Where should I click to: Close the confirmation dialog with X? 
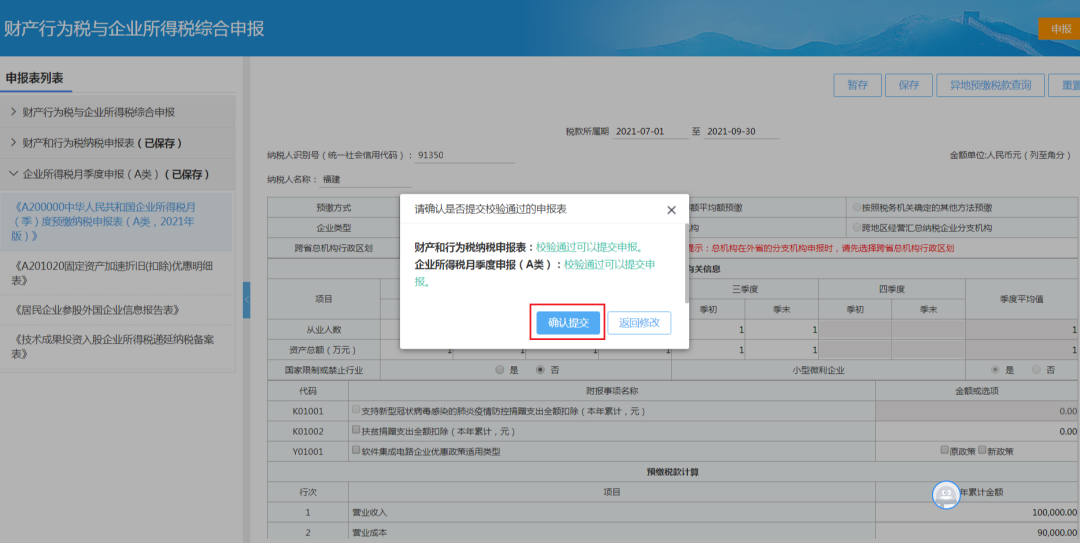671,210
